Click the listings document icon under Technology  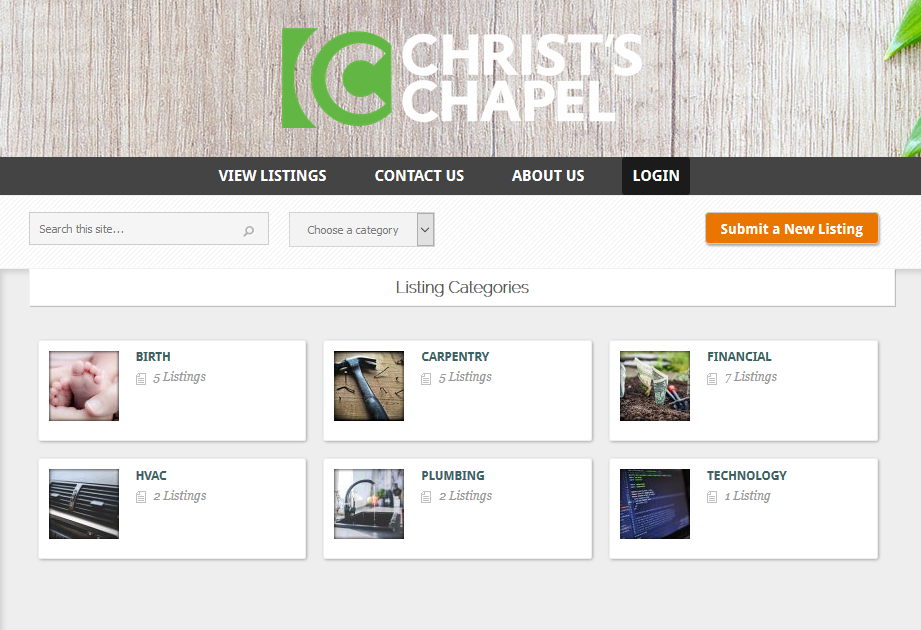(x=712, y=497)
